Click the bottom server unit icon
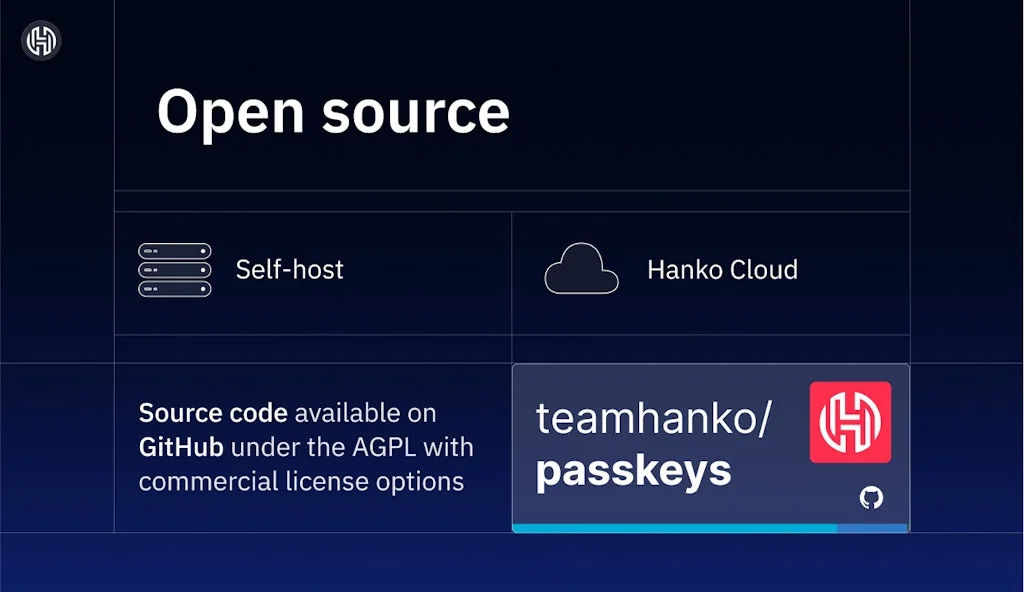 pyautogui.click(x=173, y=291)
